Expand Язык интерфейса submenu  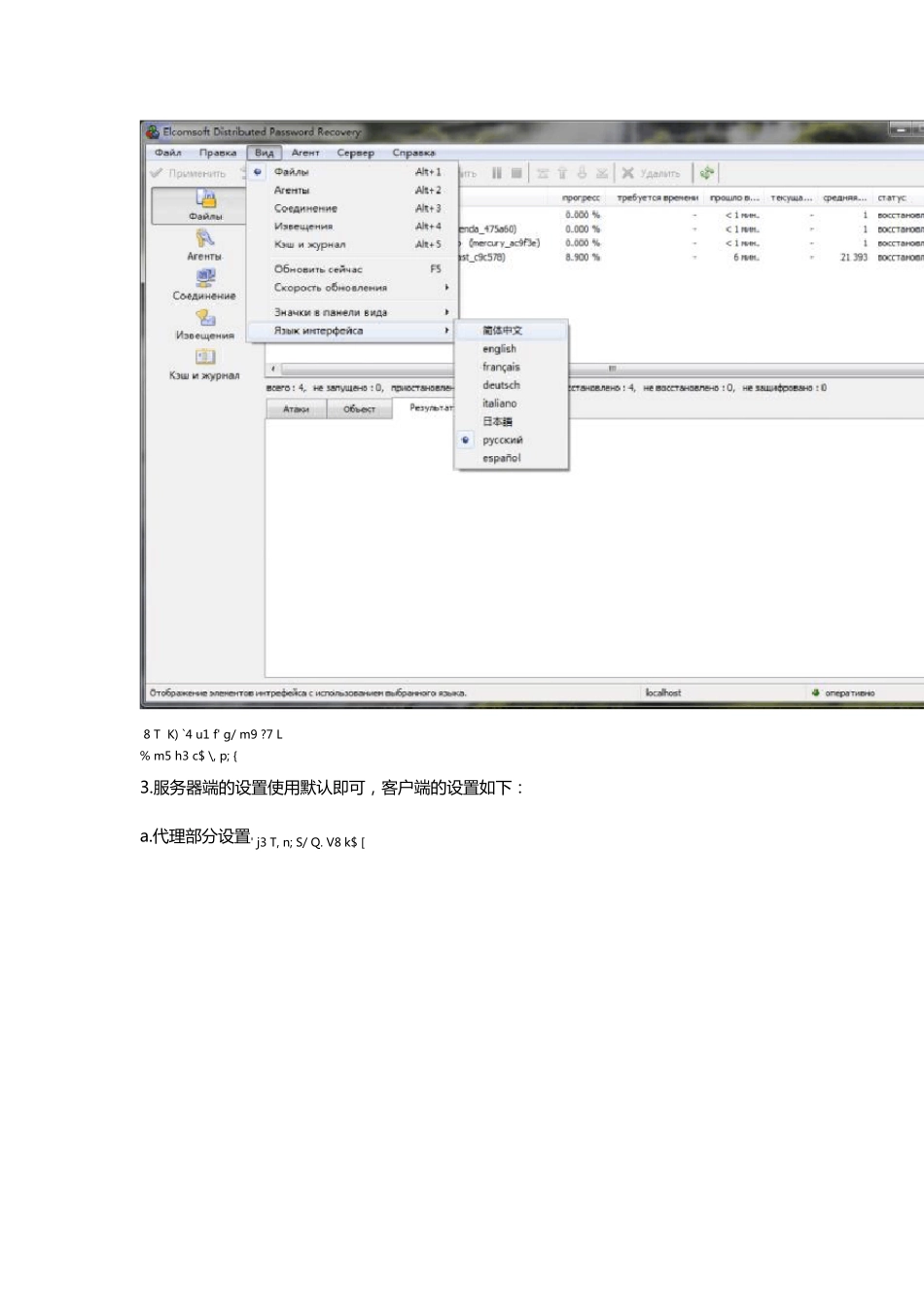point(353,331)
